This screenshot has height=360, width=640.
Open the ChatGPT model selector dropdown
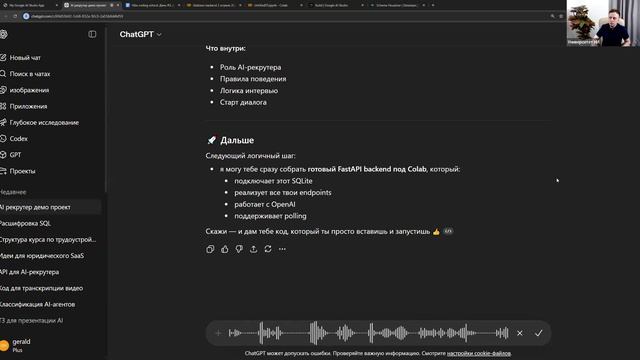(140, 35)
